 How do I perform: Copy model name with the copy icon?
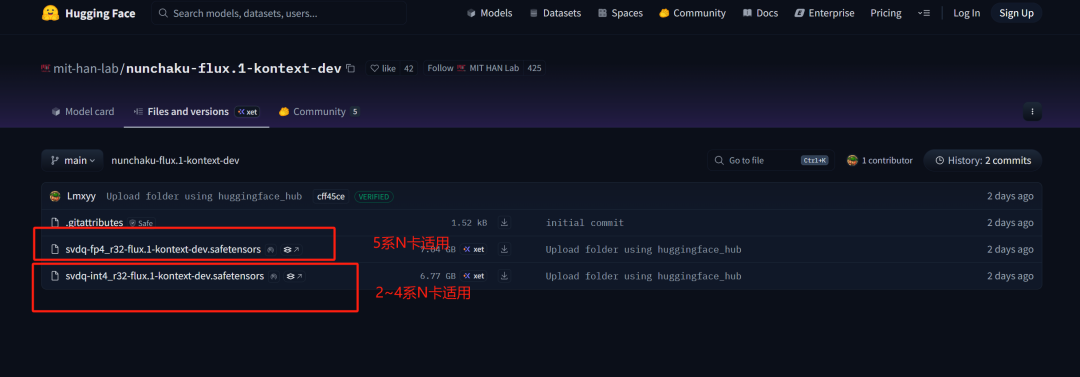coord(351,68)
